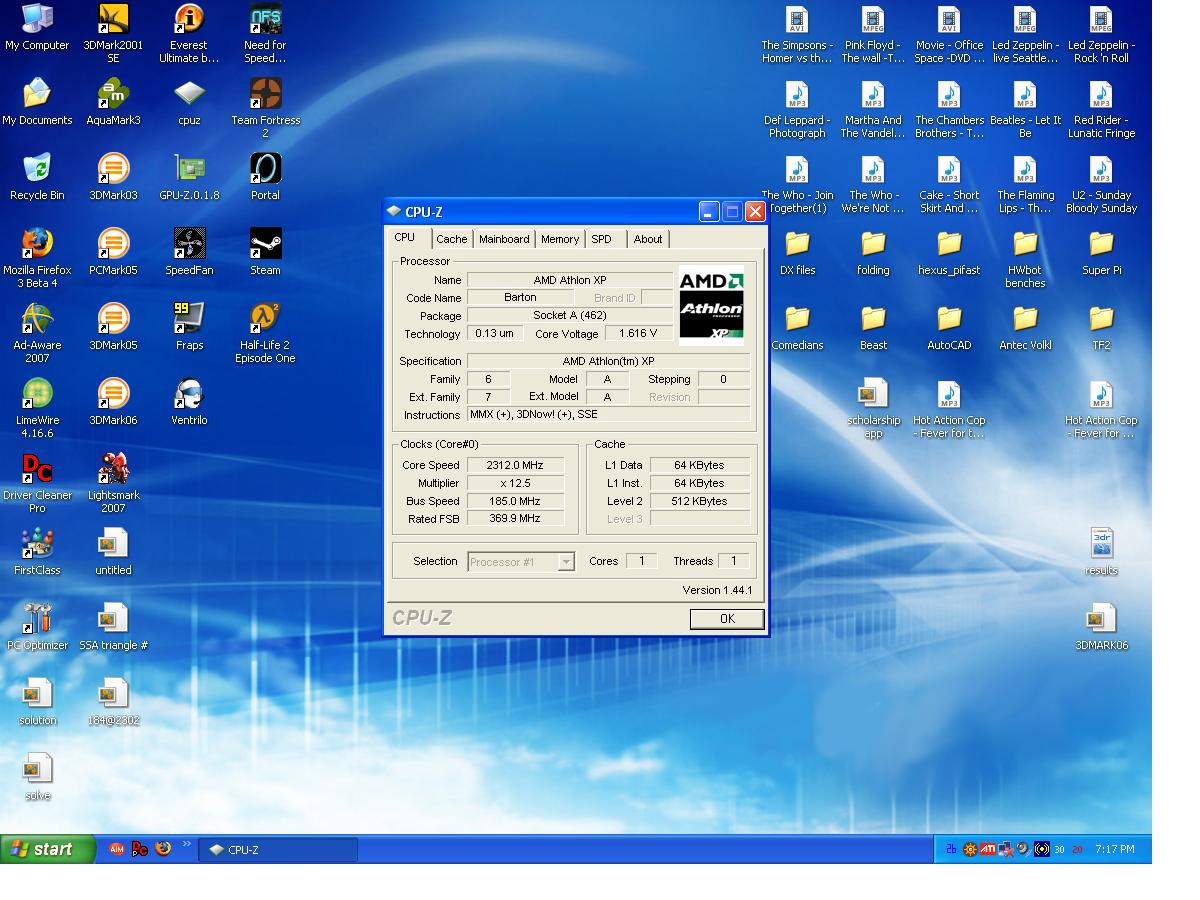Open the My Computer desktop icon
This screenshot has width=1200, height=900.
[x=37, y=27]
